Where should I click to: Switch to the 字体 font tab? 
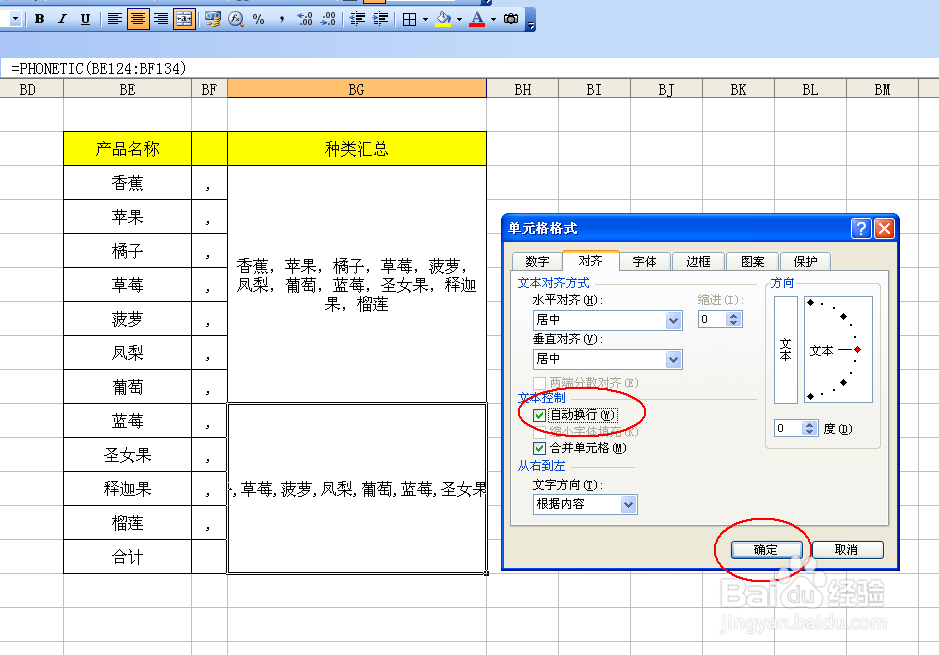point(644,261)
